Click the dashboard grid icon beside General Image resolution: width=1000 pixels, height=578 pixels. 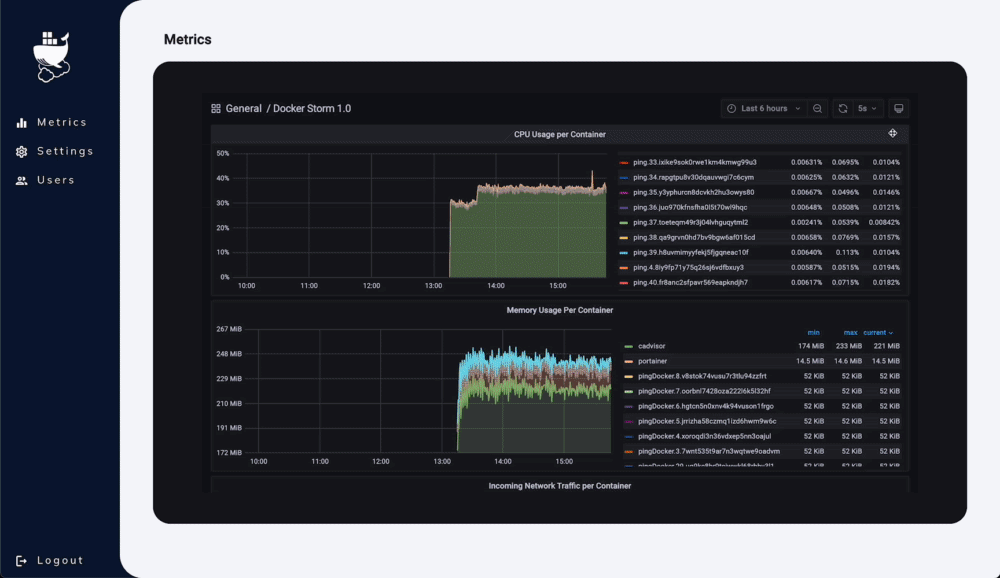click(216, 108)
